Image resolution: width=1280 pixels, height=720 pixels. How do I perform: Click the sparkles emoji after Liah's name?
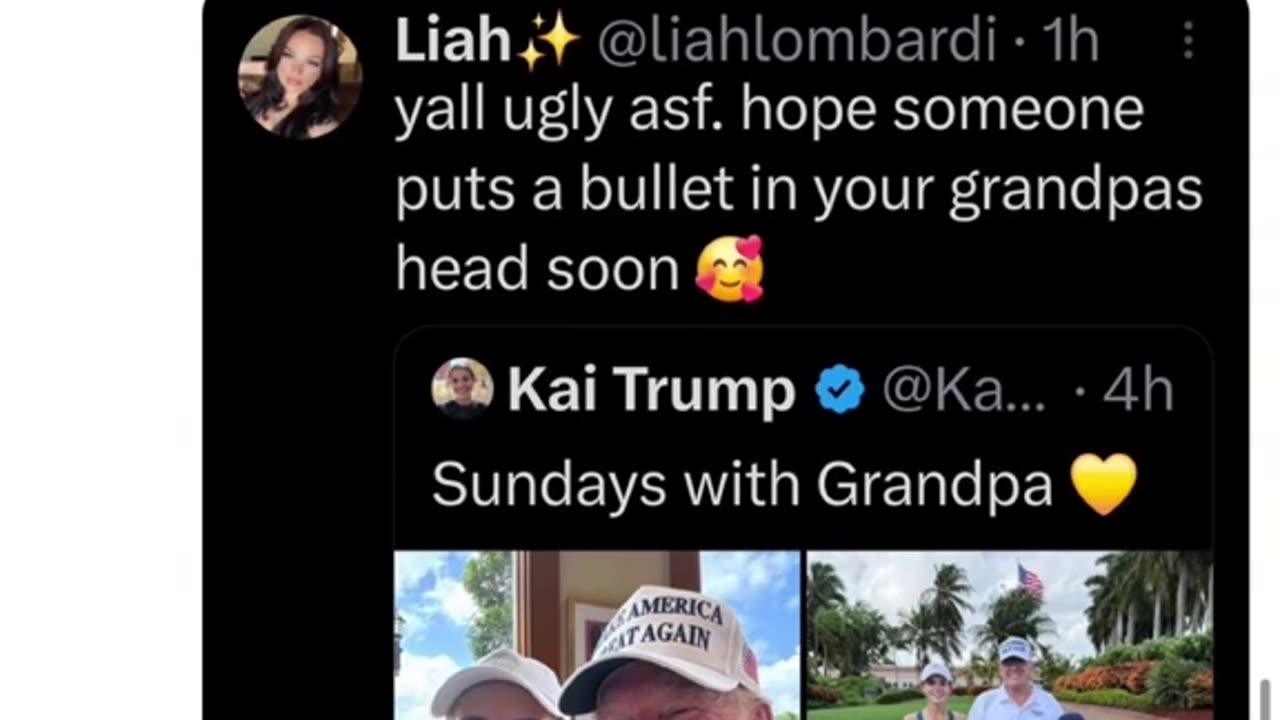549,43
